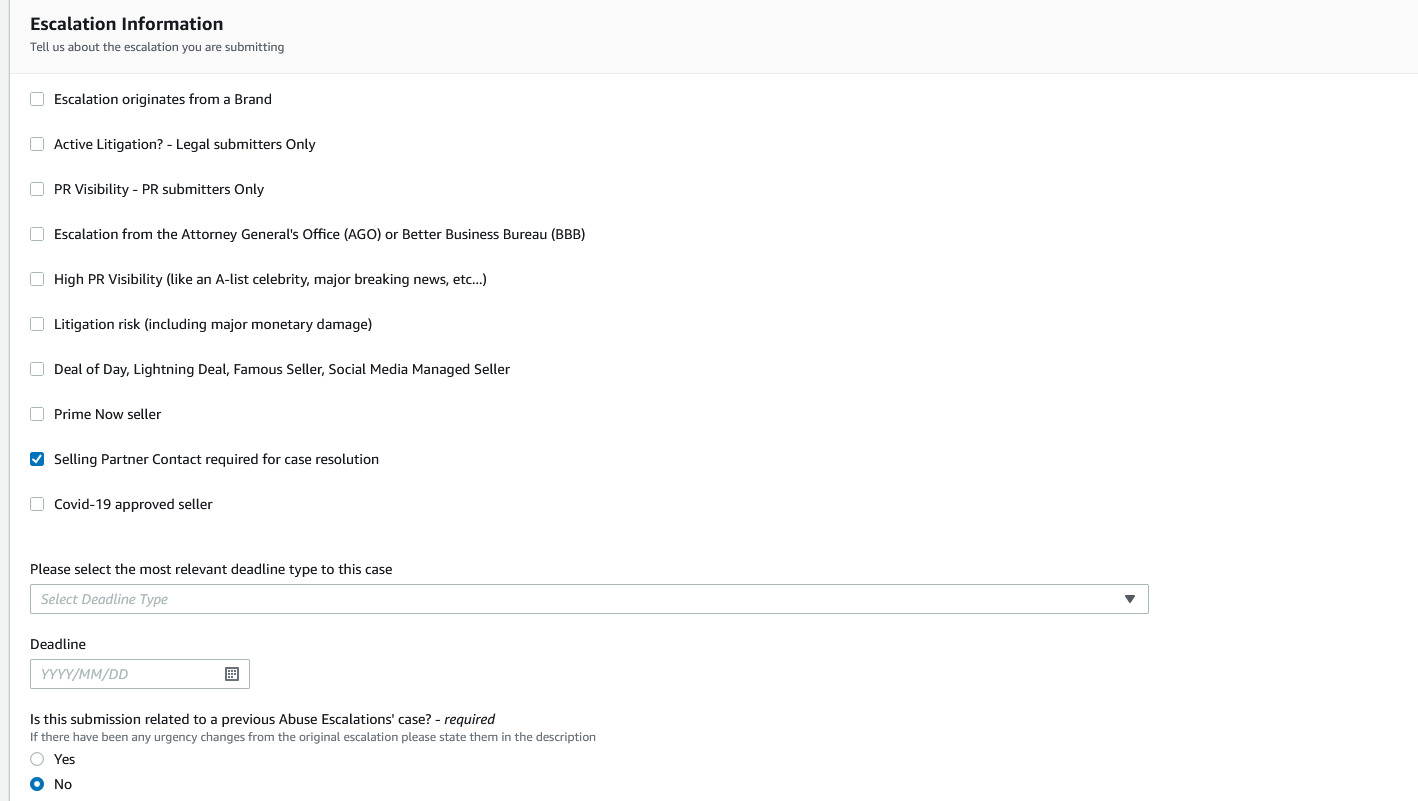Choose the No radio button

37,784
